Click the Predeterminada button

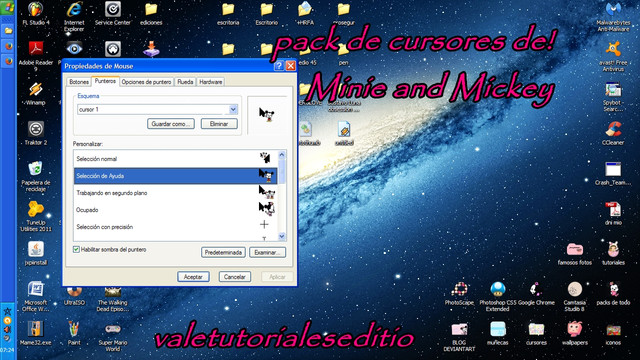[223, 253]
